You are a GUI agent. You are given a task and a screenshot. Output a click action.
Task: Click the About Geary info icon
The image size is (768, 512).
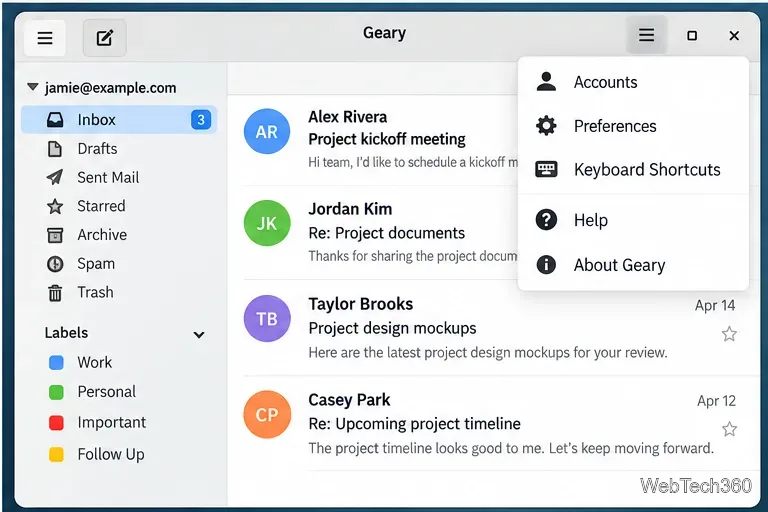(x=546, y=265)
